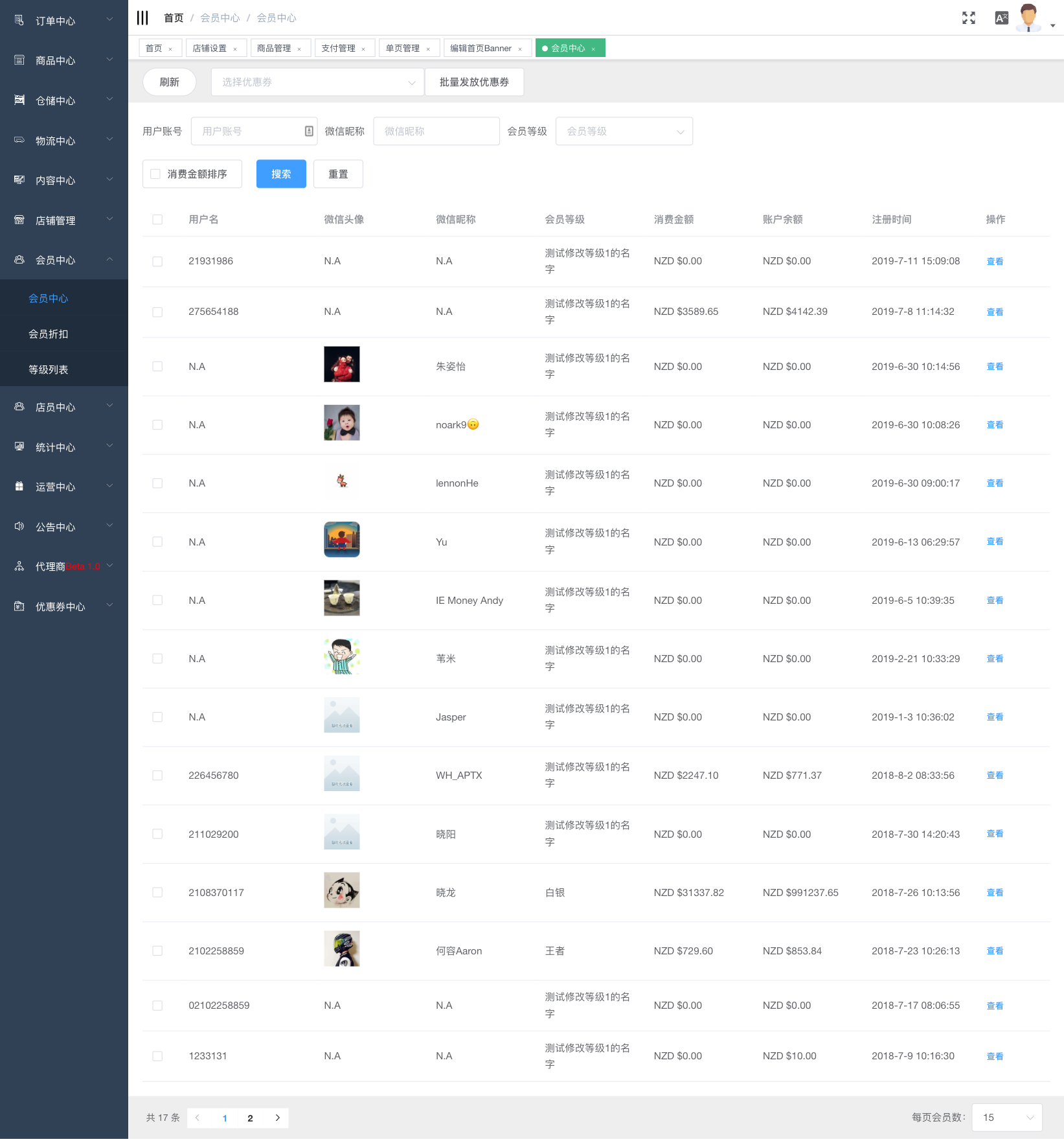
Task: Focus the 微信昵称 input field
Action: (x=436, y=132)
